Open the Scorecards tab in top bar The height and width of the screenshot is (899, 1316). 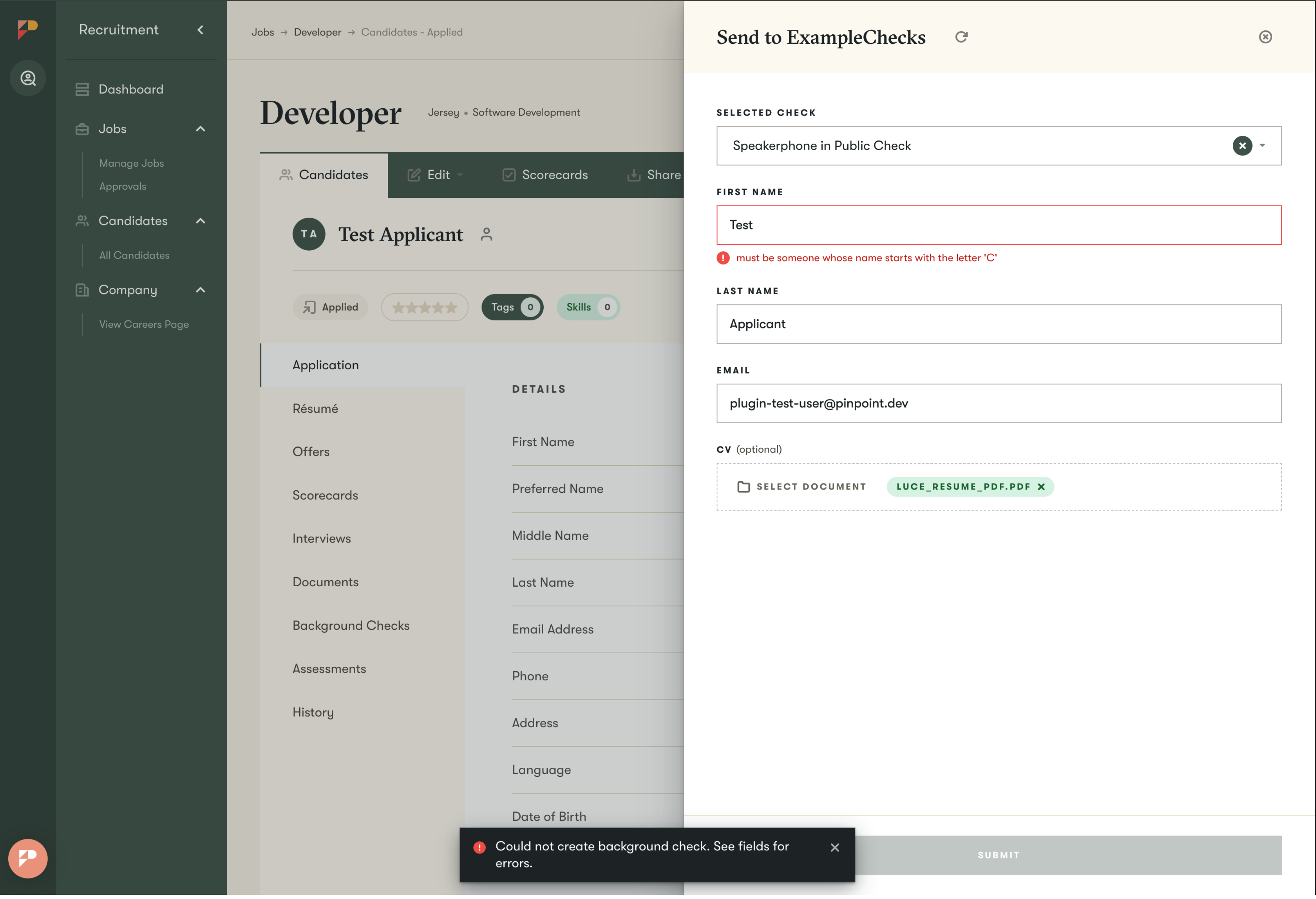click(545, 175)
